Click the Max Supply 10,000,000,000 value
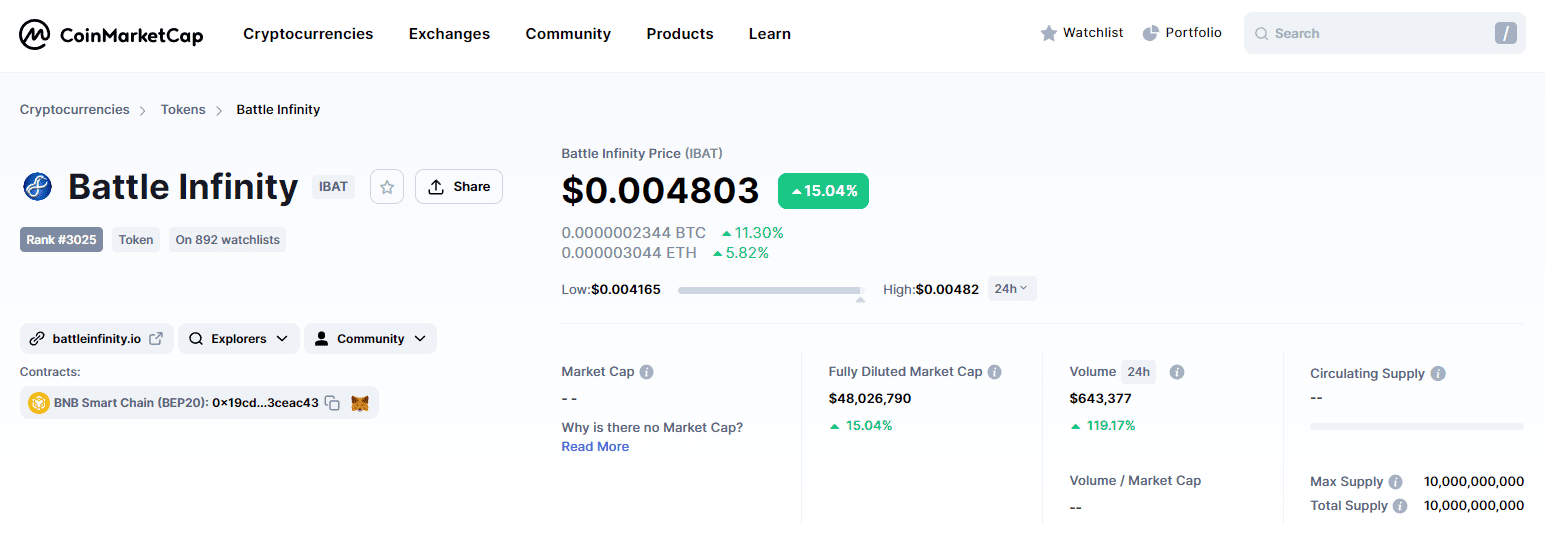The height and width of the screenshot is (541, 1545). [x=1474, y=482]
